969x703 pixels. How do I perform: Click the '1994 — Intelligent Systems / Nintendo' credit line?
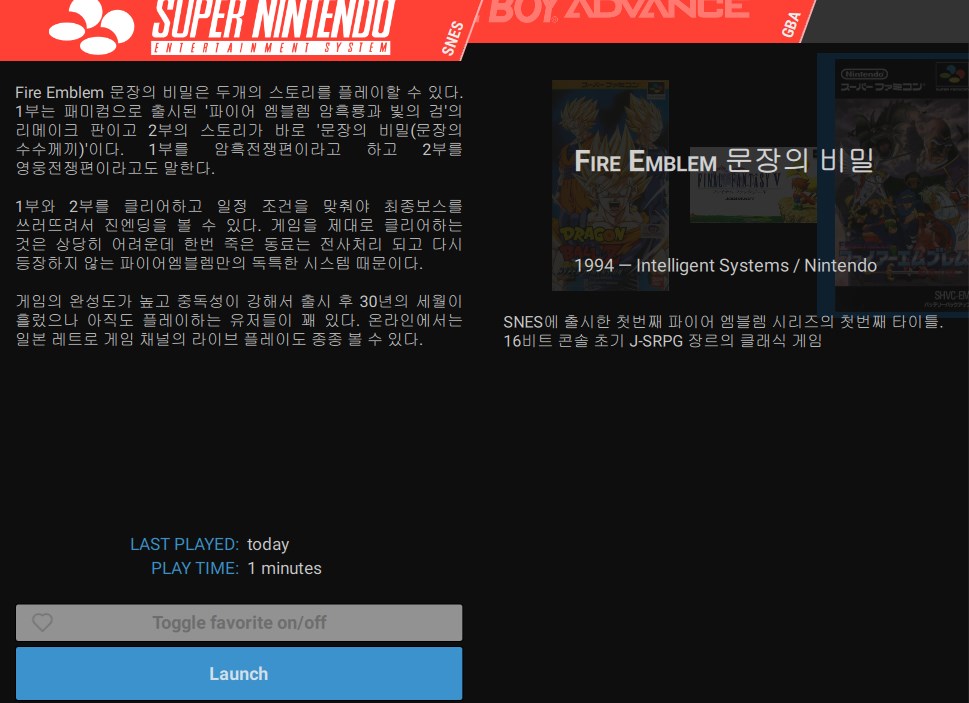pyautogui.click(x=725, y=266)
